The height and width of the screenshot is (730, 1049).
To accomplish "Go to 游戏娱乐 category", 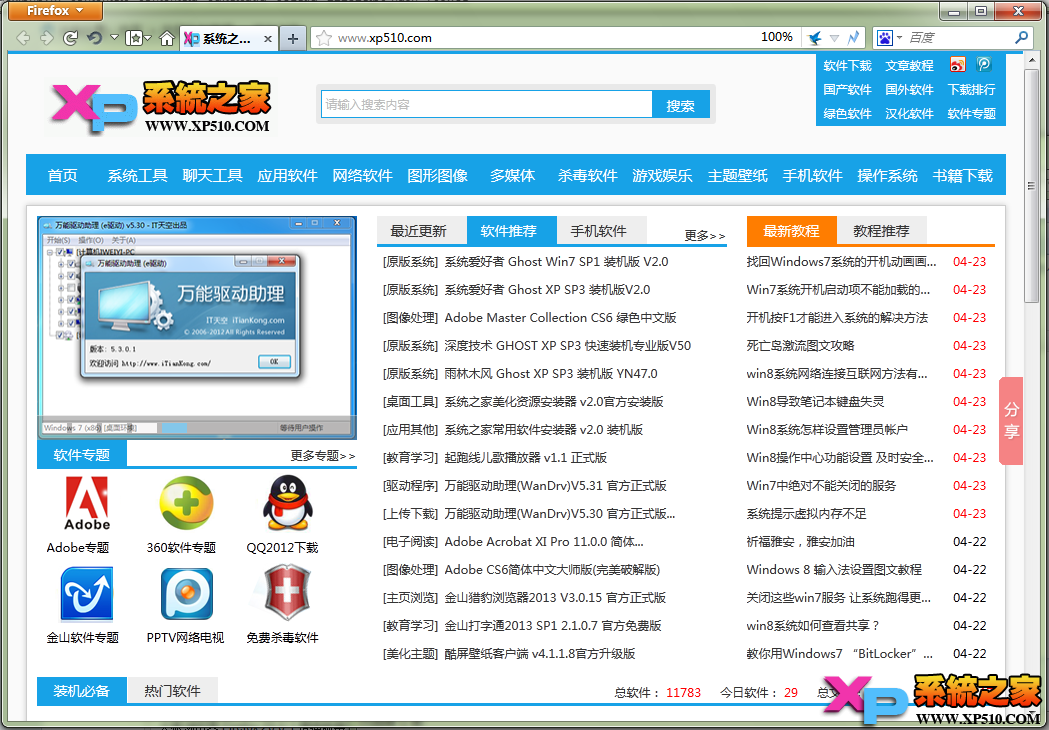I will (x=662, y=175).
